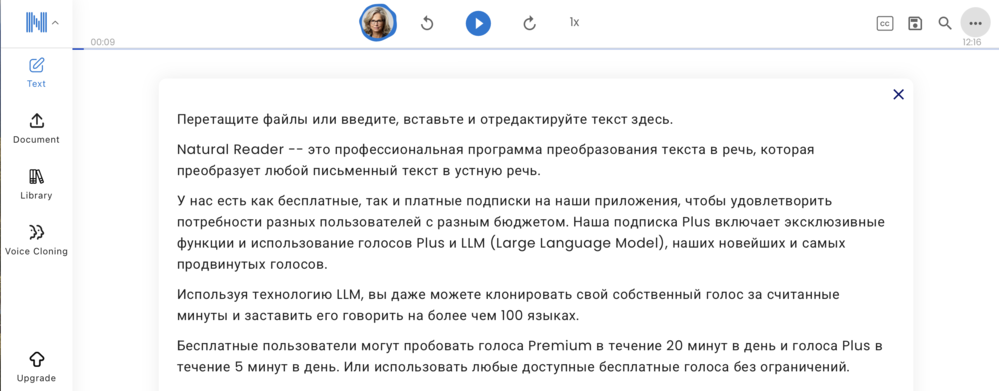999x391 pixels.
Task: Toggle closed captions with the CC icon
Action: click(884, 24)
